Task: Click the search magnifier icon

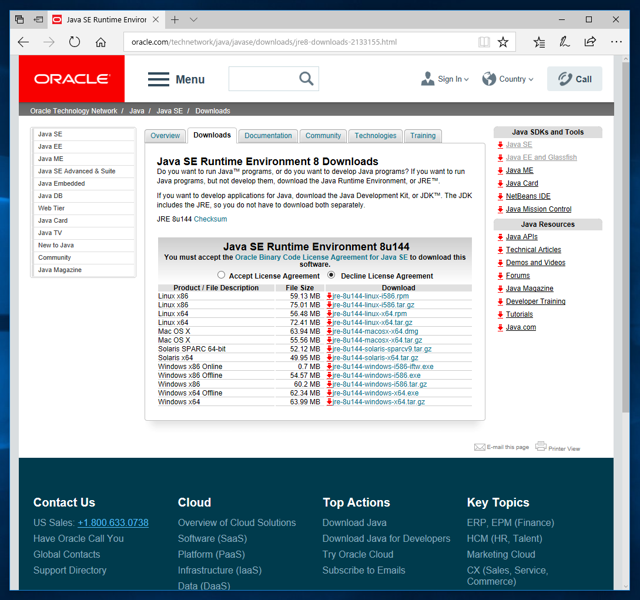Action: point(306,78)
